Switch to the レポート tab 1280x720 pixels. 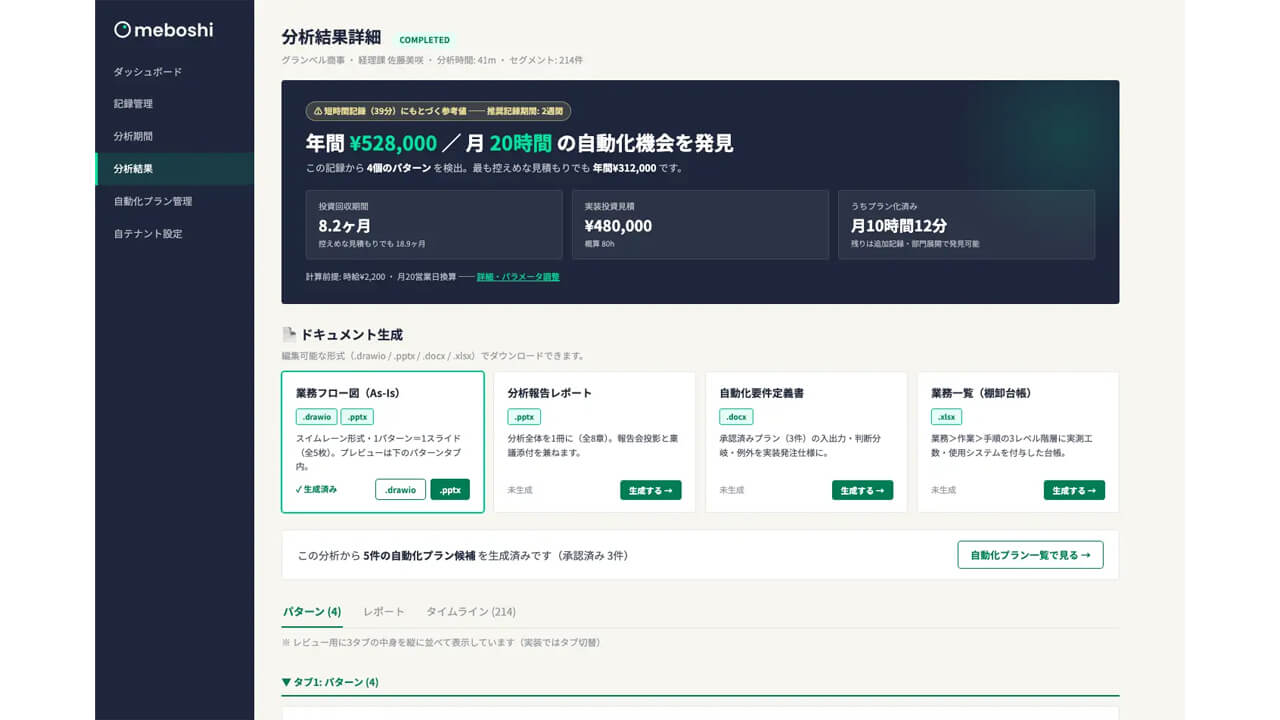pos(384,611)
